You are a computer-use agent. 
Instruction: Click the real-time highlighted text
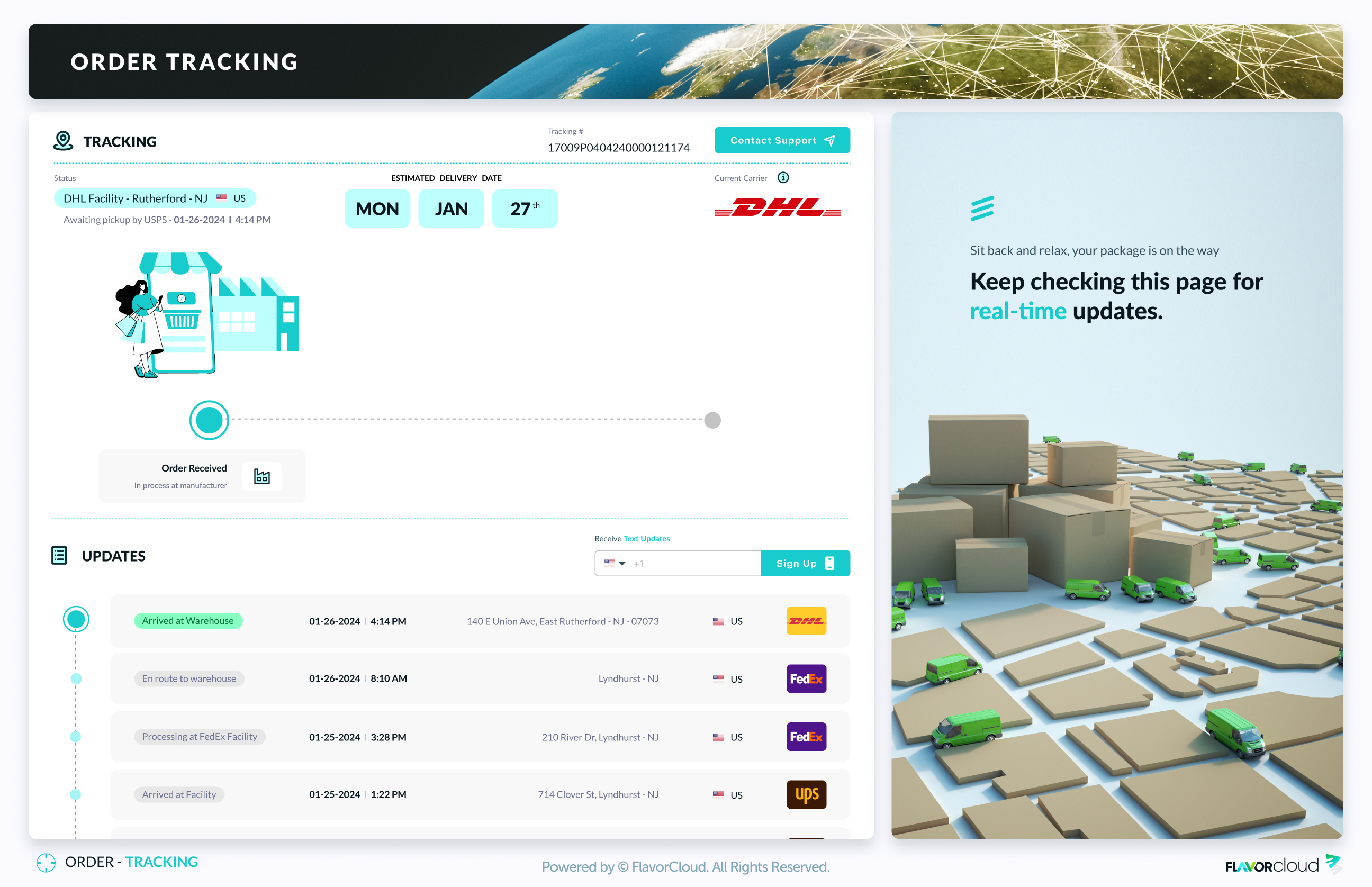(1018, 311)
